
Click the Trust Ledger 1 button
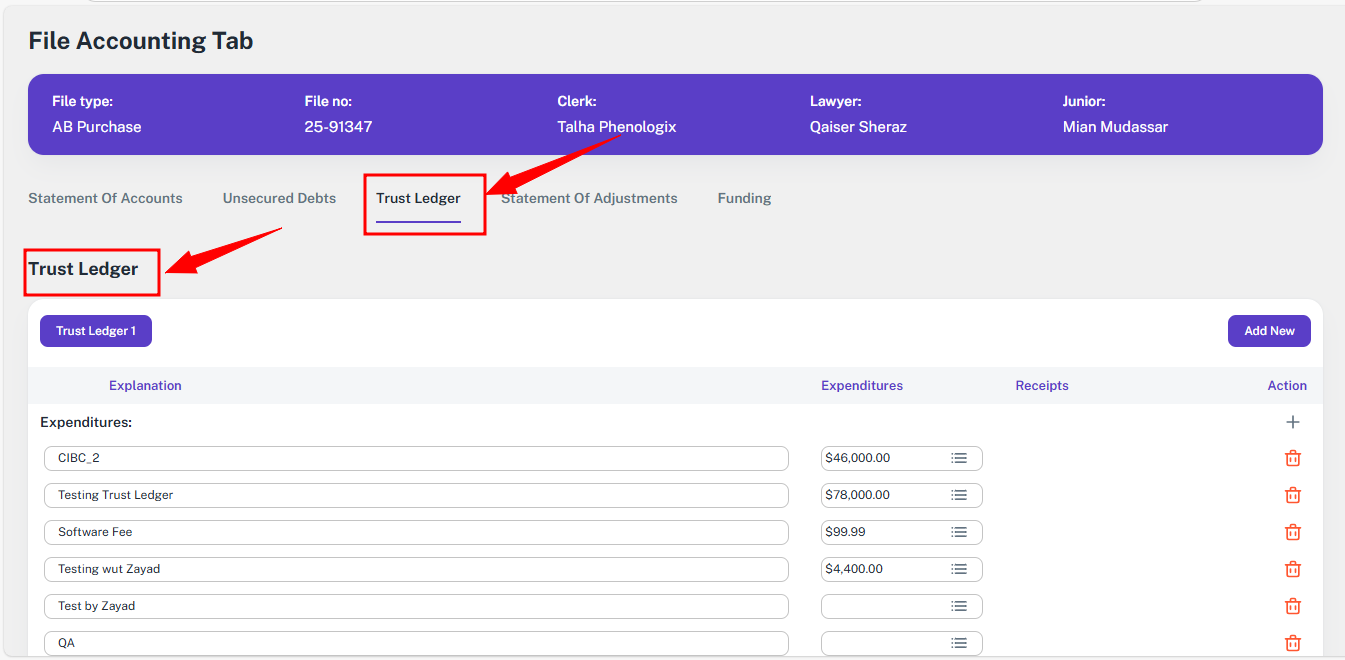(x=96, y=331)
